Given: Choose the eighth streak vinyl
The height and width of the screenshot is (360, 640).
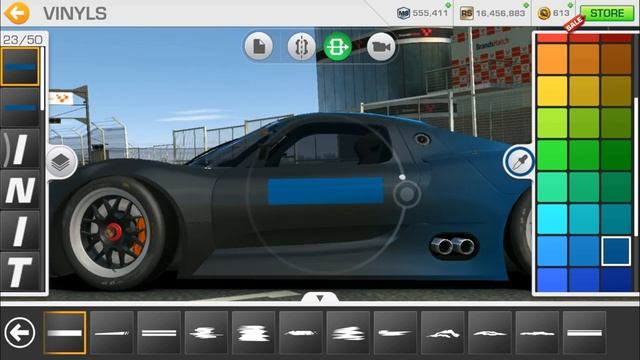Looking at the screenshot, I should [395, 333].
